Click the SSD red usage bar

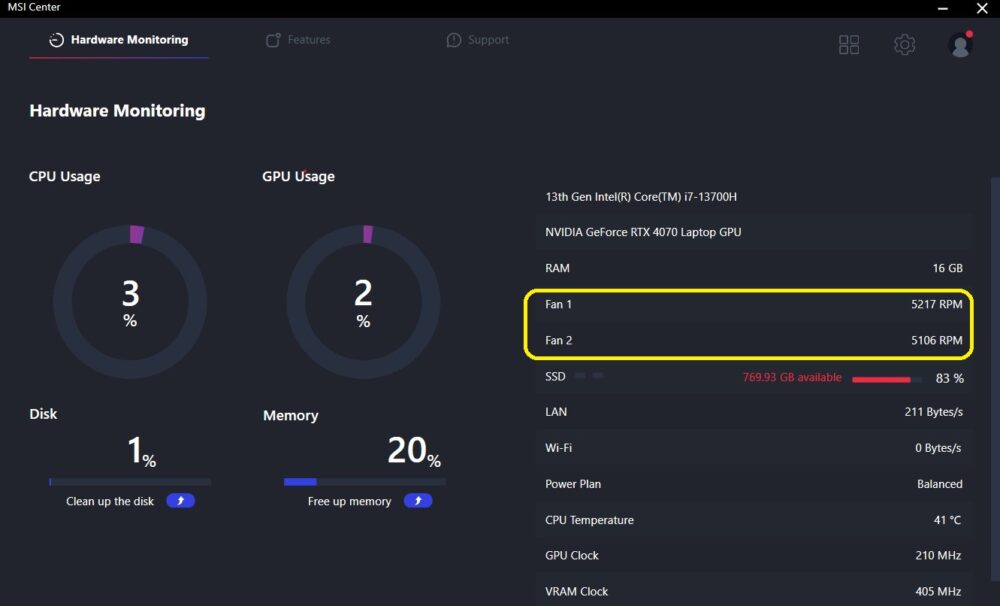tap(881, 380)
